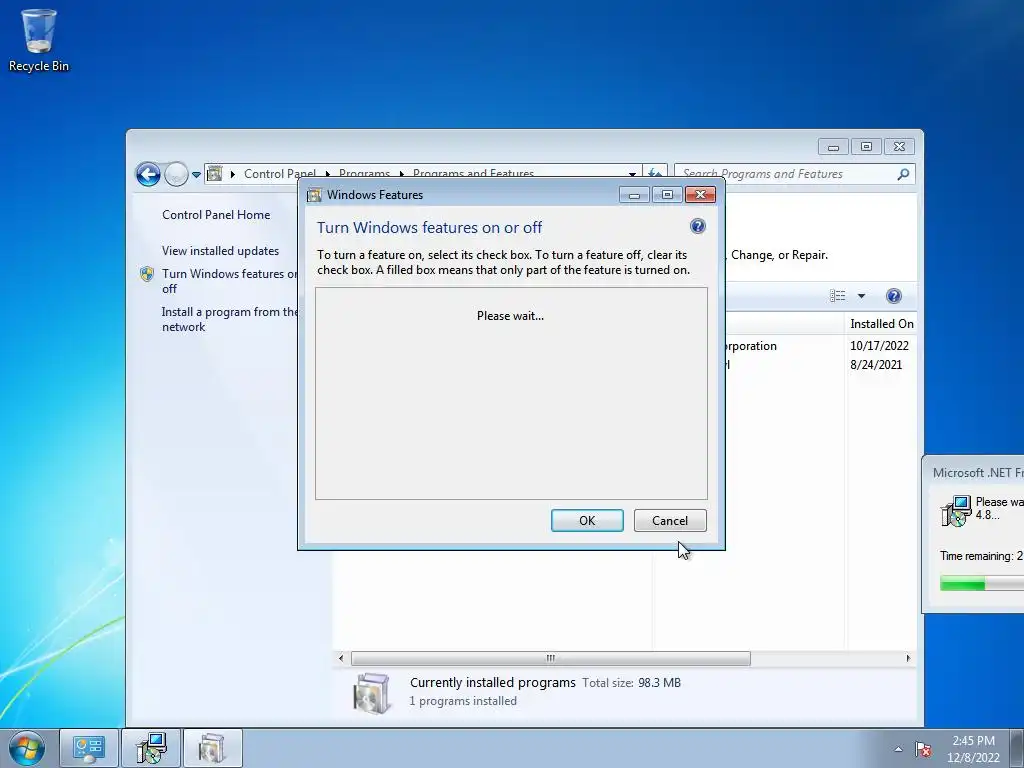Click the shield icon beside Turn Windows features

(x=147, y=274)
